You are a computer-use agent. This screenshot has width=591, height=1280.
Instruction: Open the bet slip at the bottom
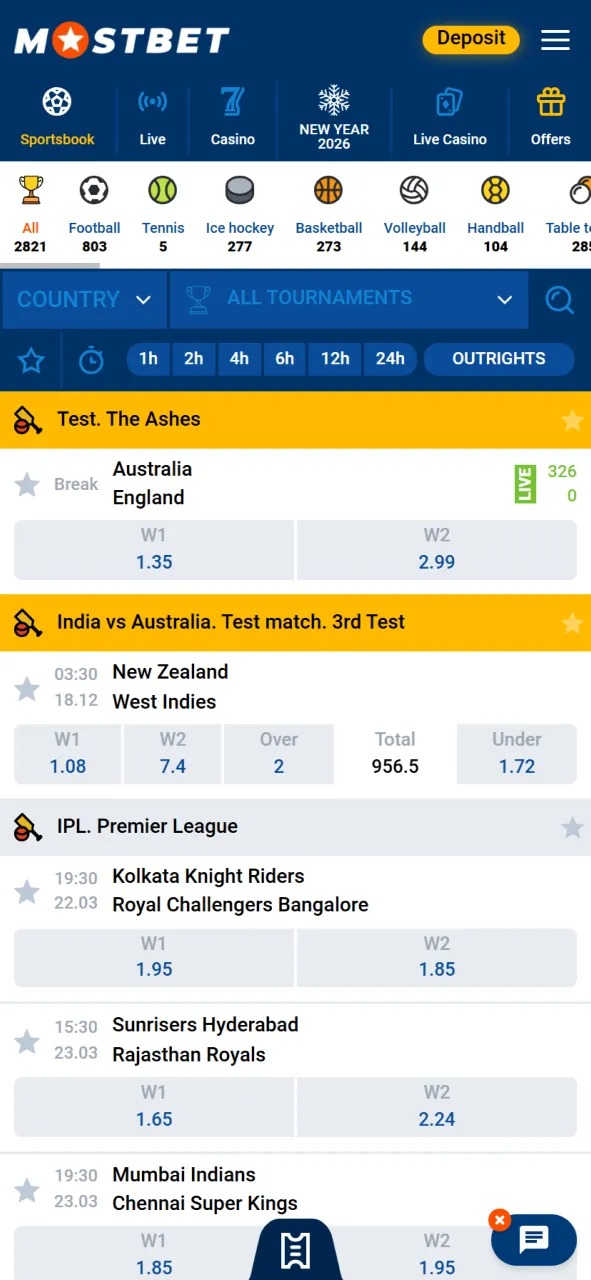pyautogui.click(x=295, y=1250)
